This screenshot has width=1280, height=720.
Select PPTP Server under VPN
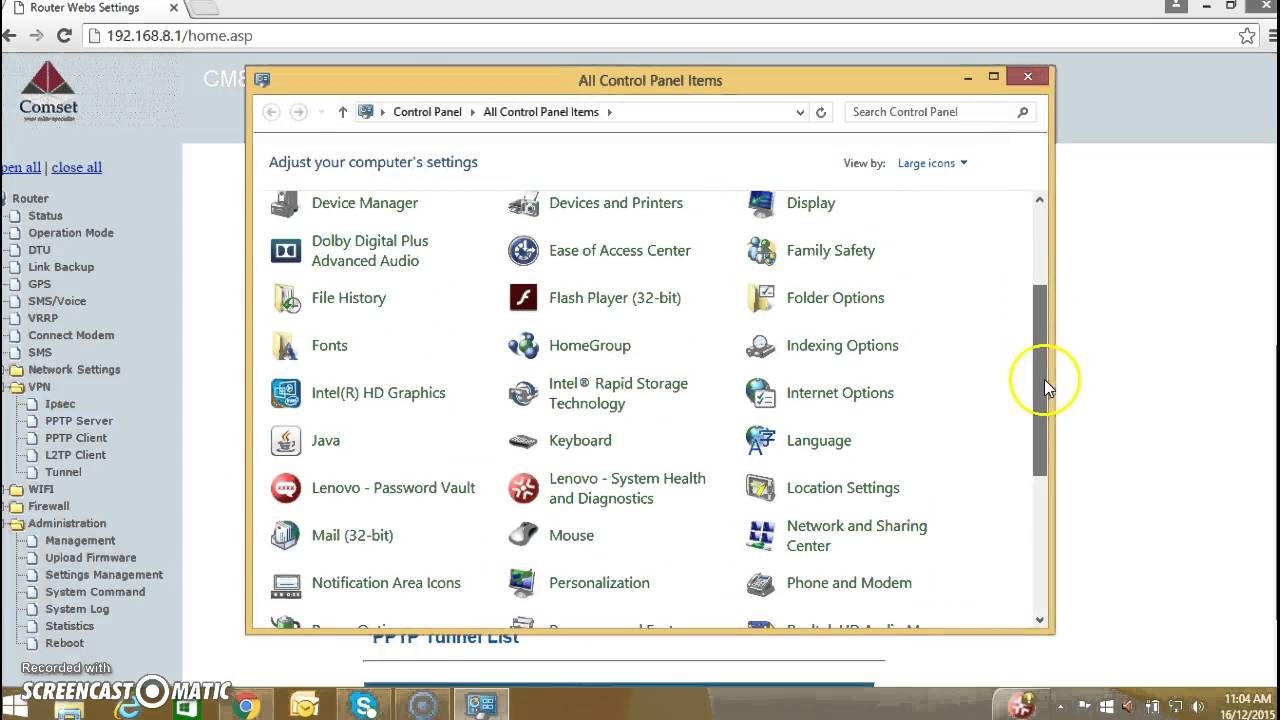(78, 421)
